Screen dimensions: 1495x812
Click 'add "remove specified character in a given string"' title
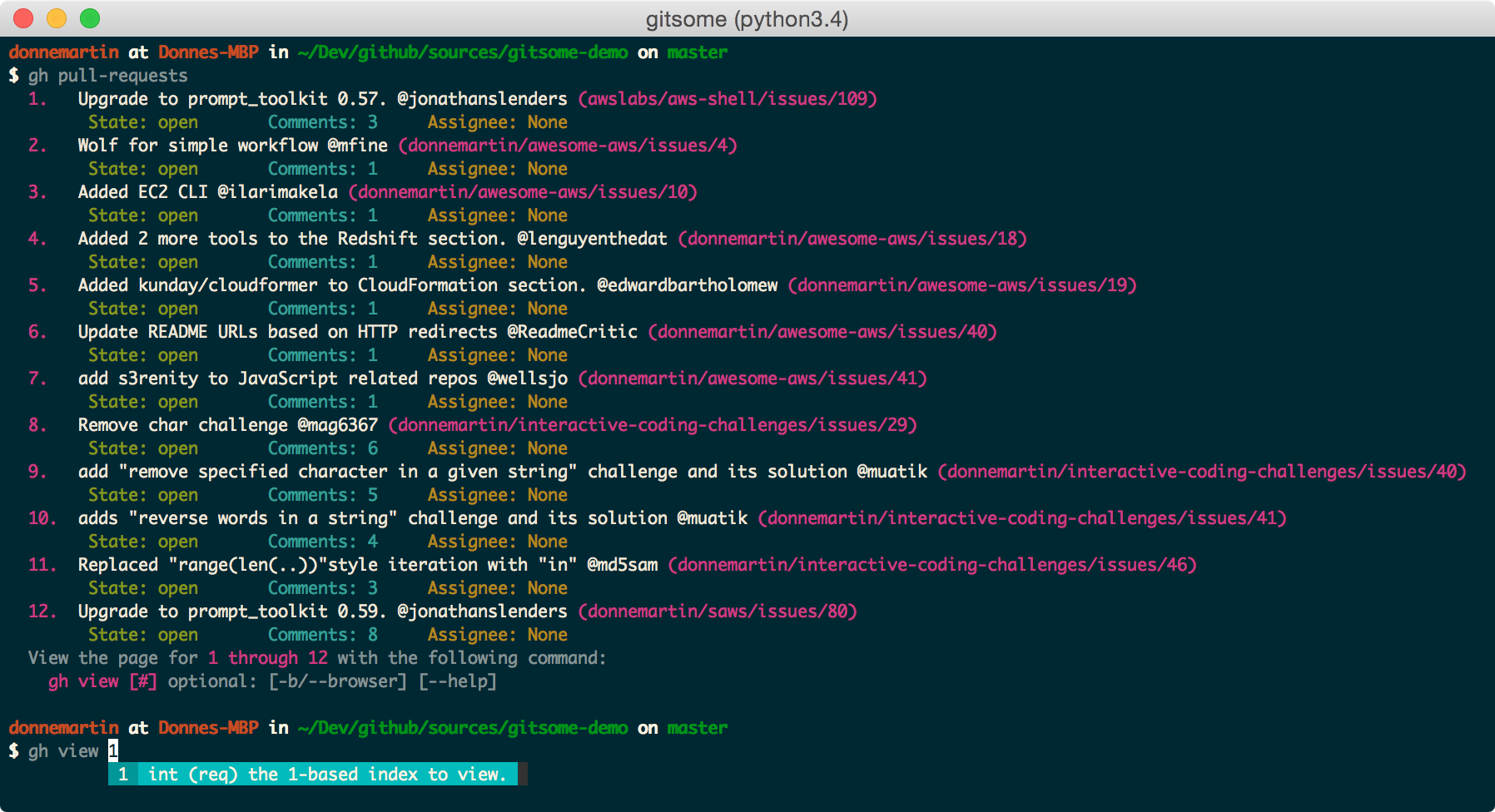[327, 472]
